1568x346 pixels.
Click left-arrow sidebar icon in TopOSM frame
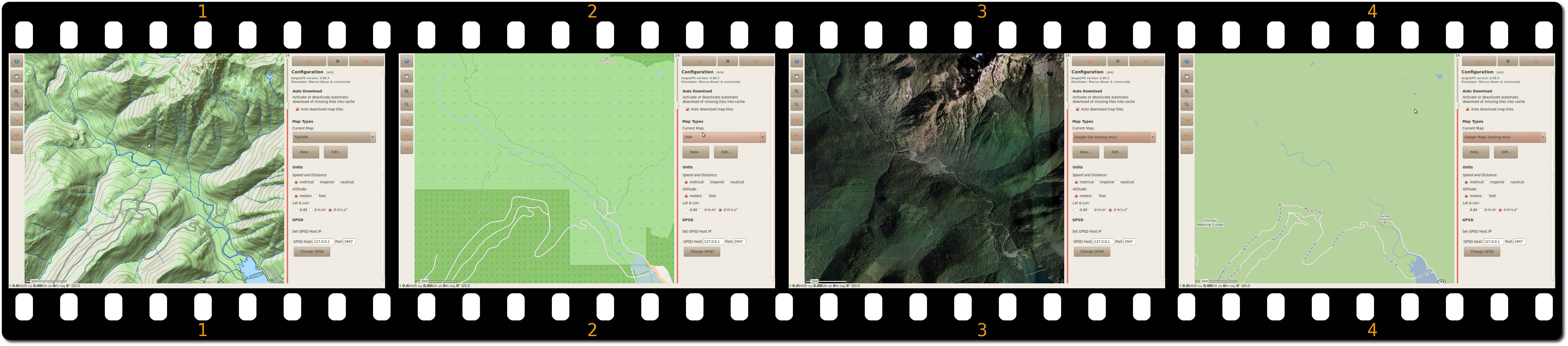pos(16,148)
